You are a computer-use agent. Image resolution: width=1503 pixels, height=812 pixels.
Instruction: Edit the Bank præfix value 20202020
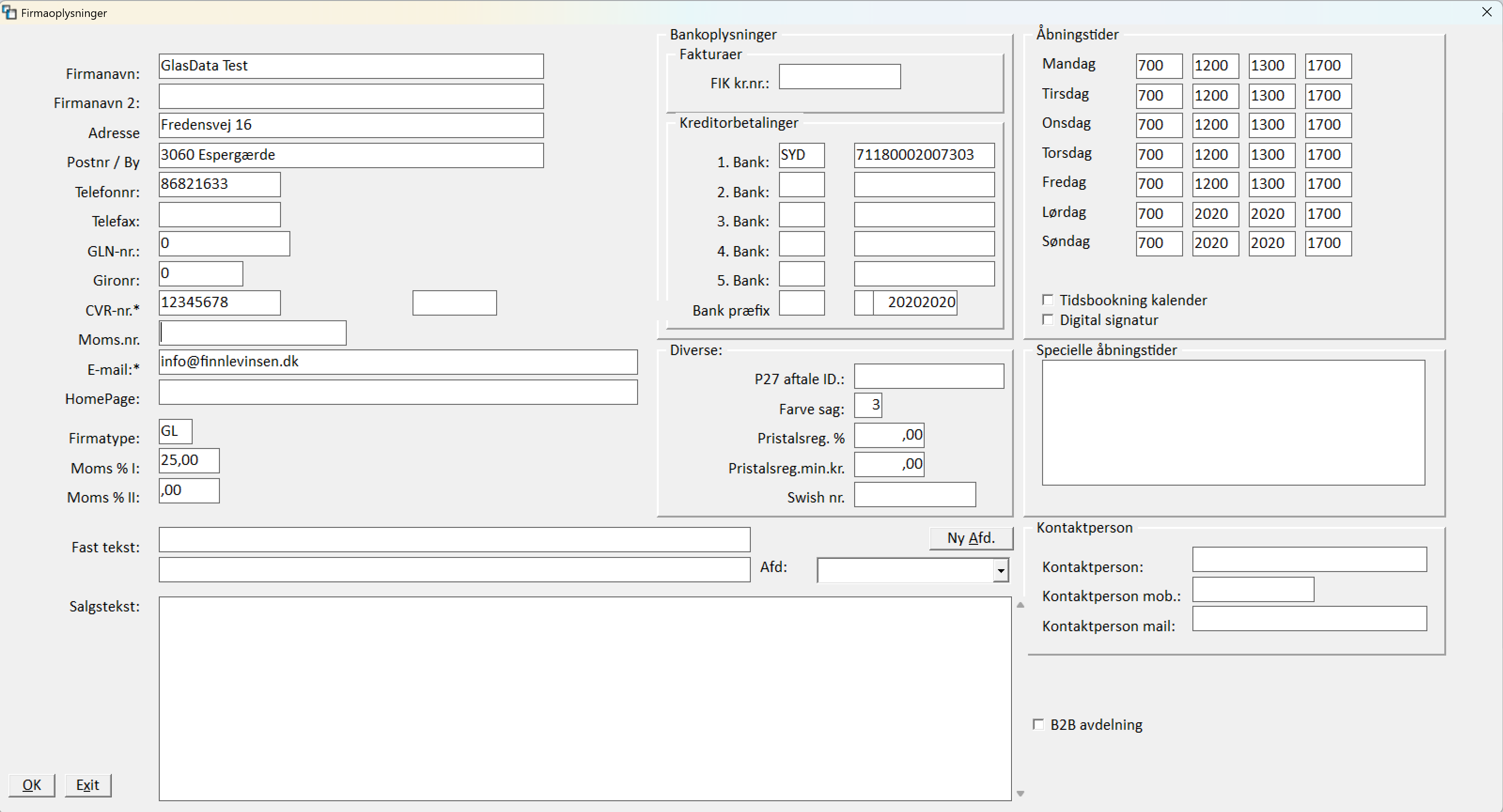click(915, 303)
